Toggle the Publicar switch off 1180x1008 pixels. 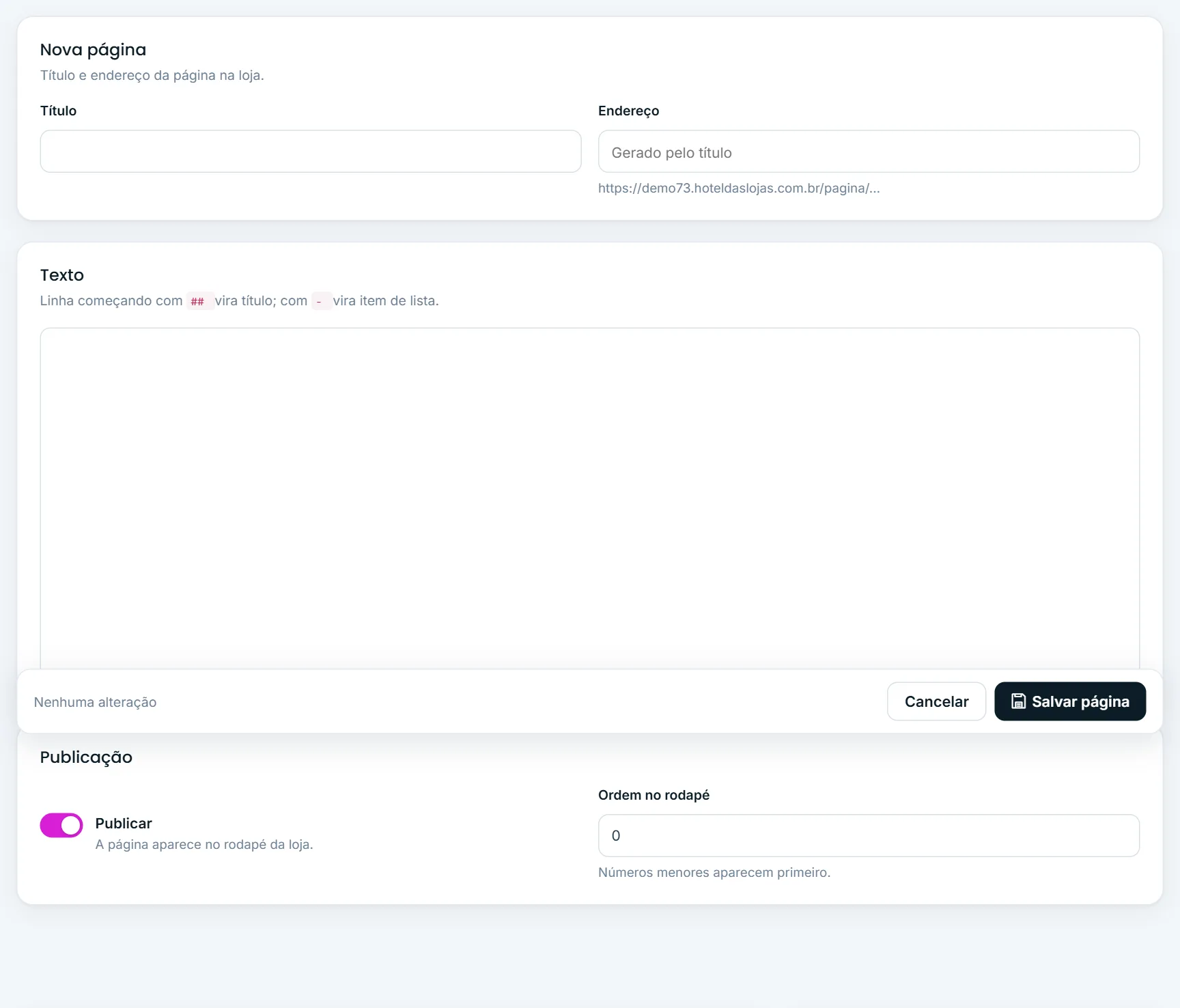point(61,825)
